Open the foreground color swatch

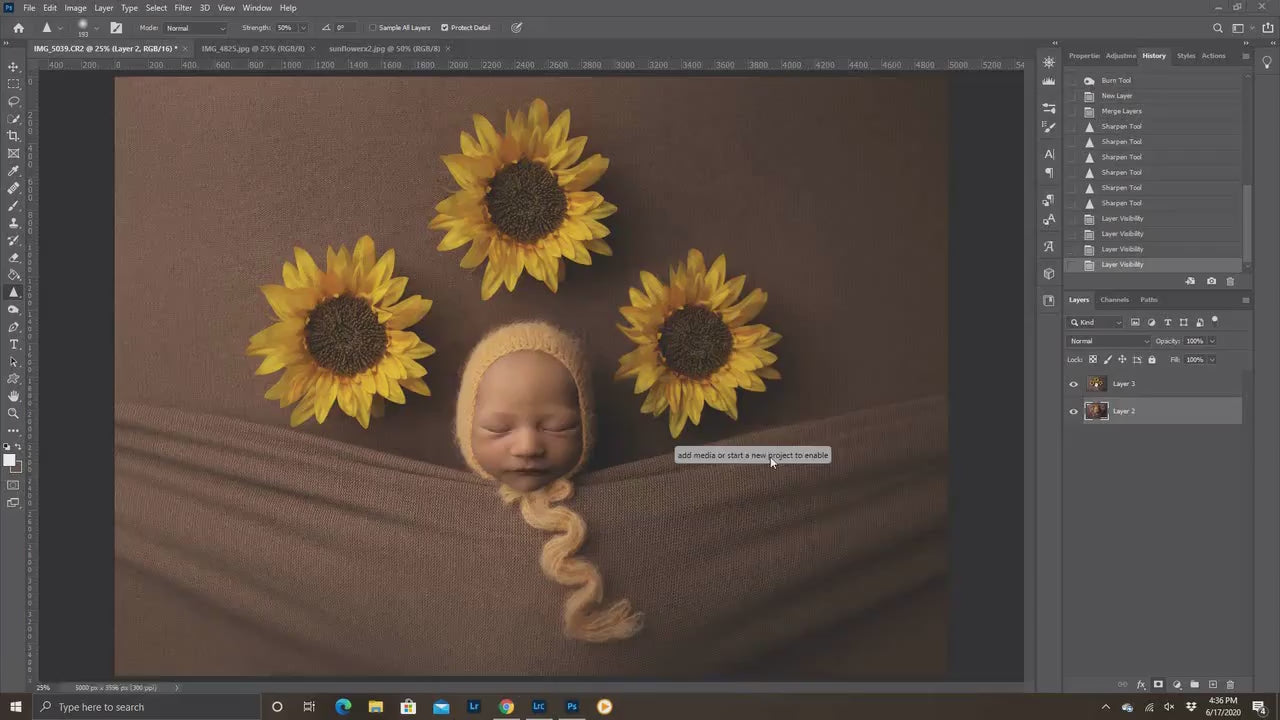9,458
